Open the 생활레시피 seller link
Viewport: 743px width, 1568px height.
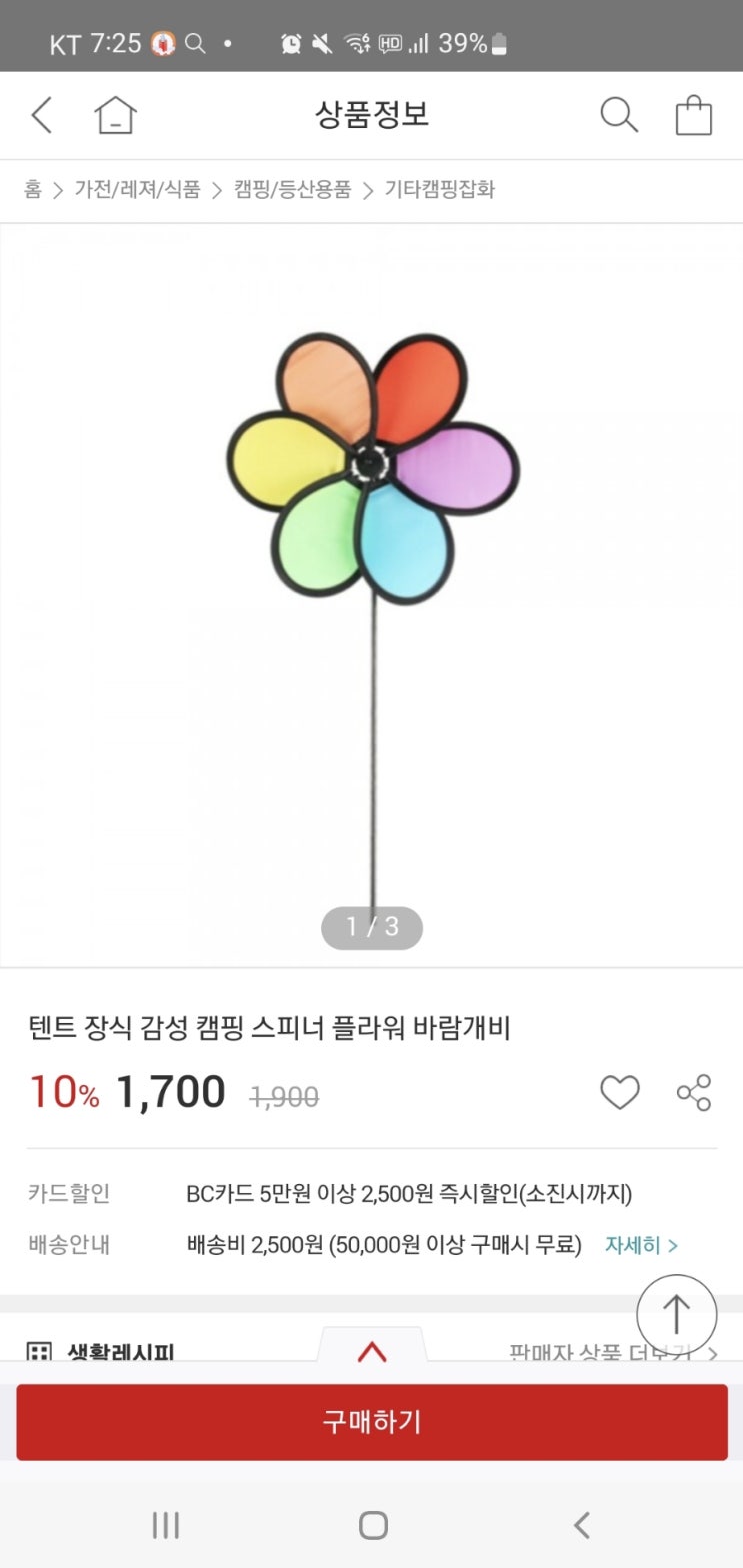pyautogui.click(x=120, y=1353)
